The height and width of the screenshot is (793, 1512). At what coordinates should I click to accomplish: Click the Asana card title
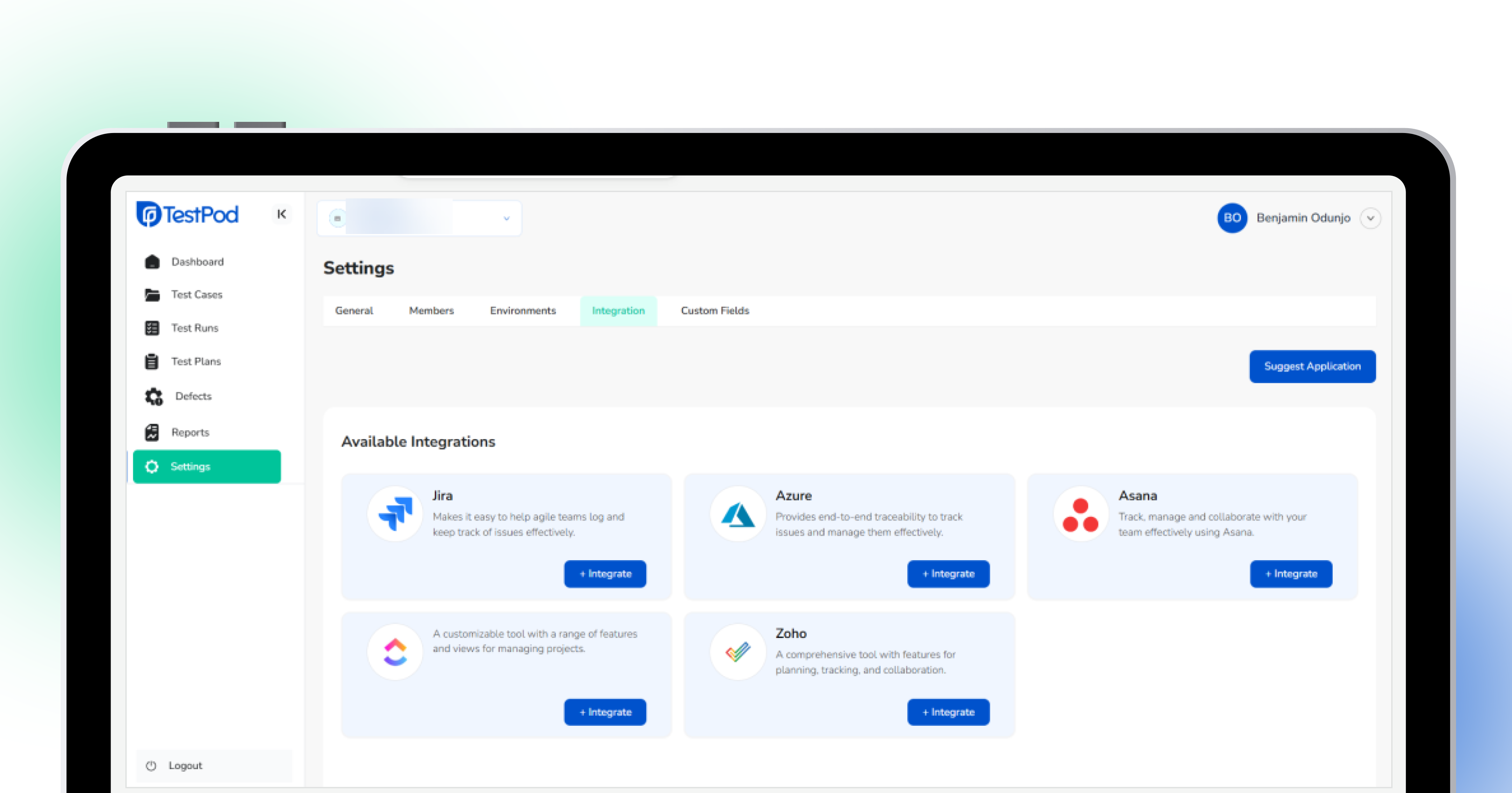1137,495
